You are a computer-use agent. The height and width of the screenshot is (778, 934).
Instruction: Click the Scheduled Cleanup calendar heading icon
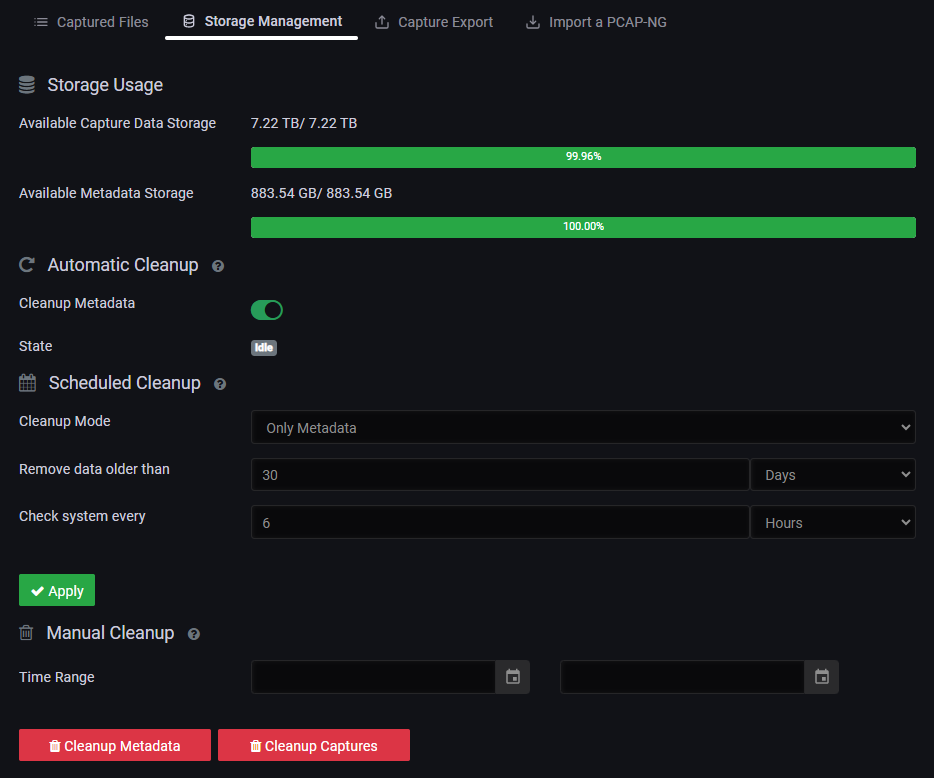pos(28,383)
